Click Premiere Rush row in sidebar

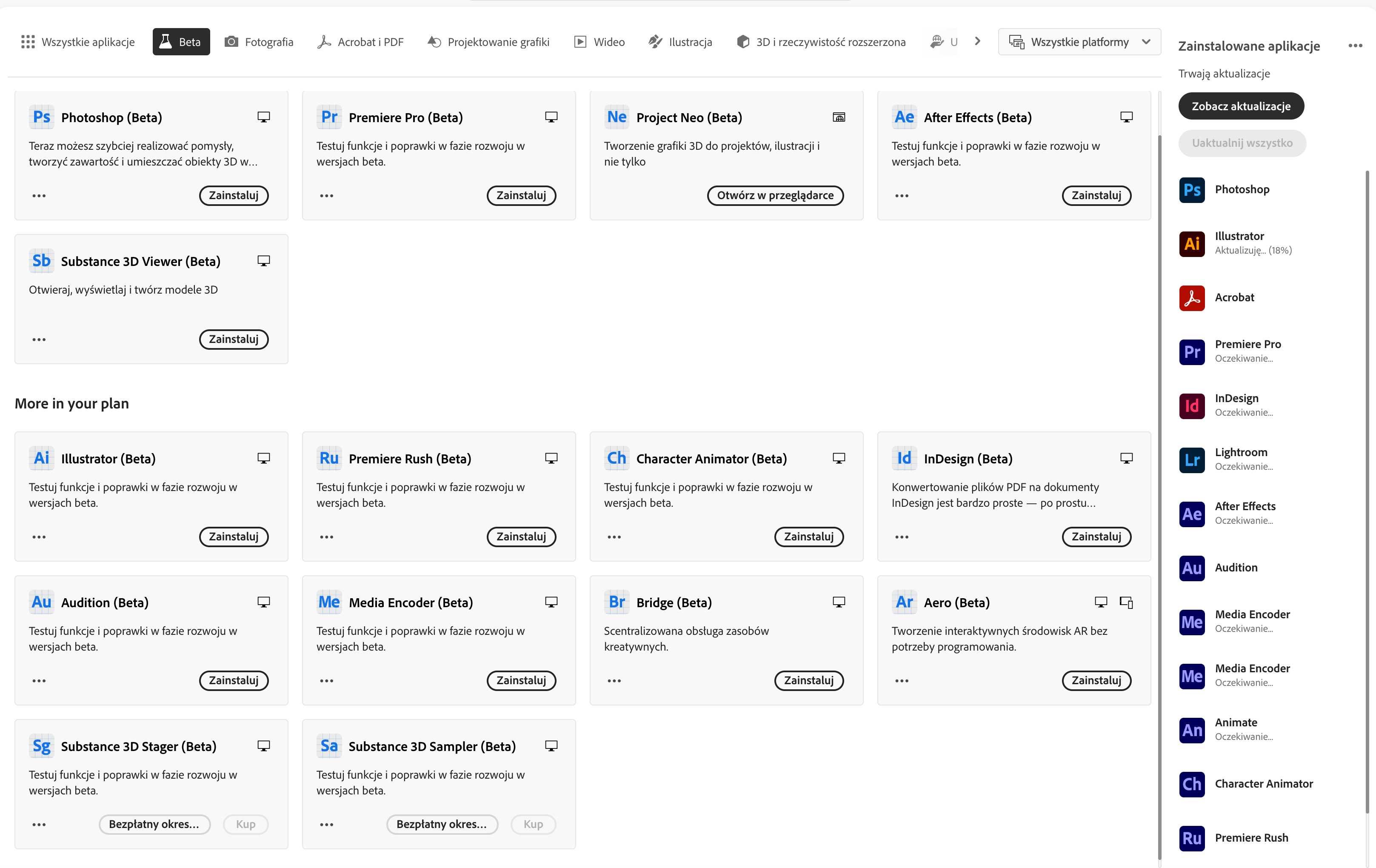[x=1269, y=838]
